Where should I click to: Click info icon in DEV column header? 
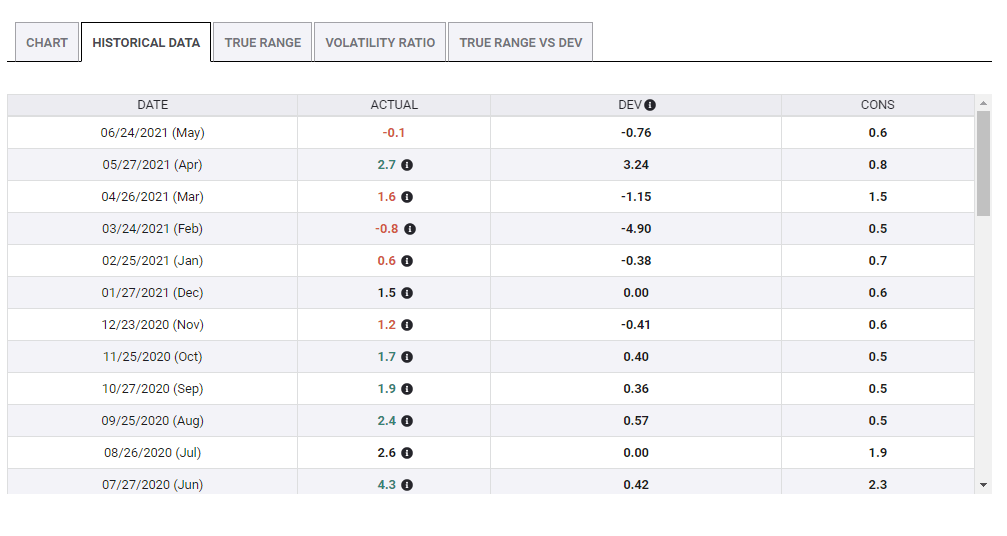(650, 105)
